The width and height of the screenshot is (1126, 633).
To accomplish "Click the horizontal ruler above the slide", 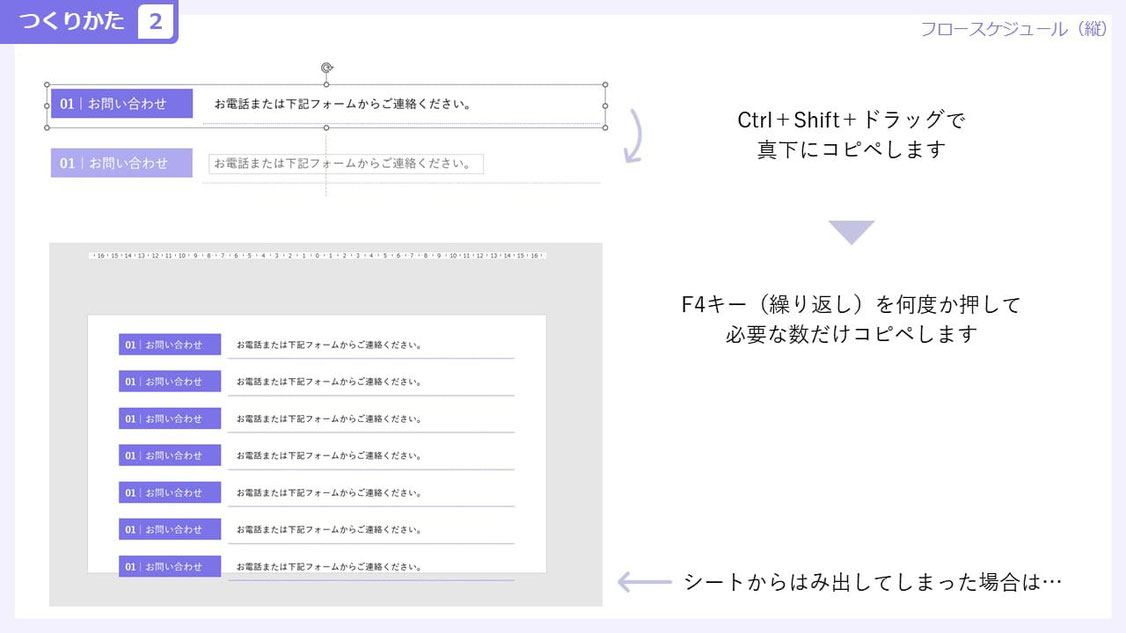I will (317, 255).
